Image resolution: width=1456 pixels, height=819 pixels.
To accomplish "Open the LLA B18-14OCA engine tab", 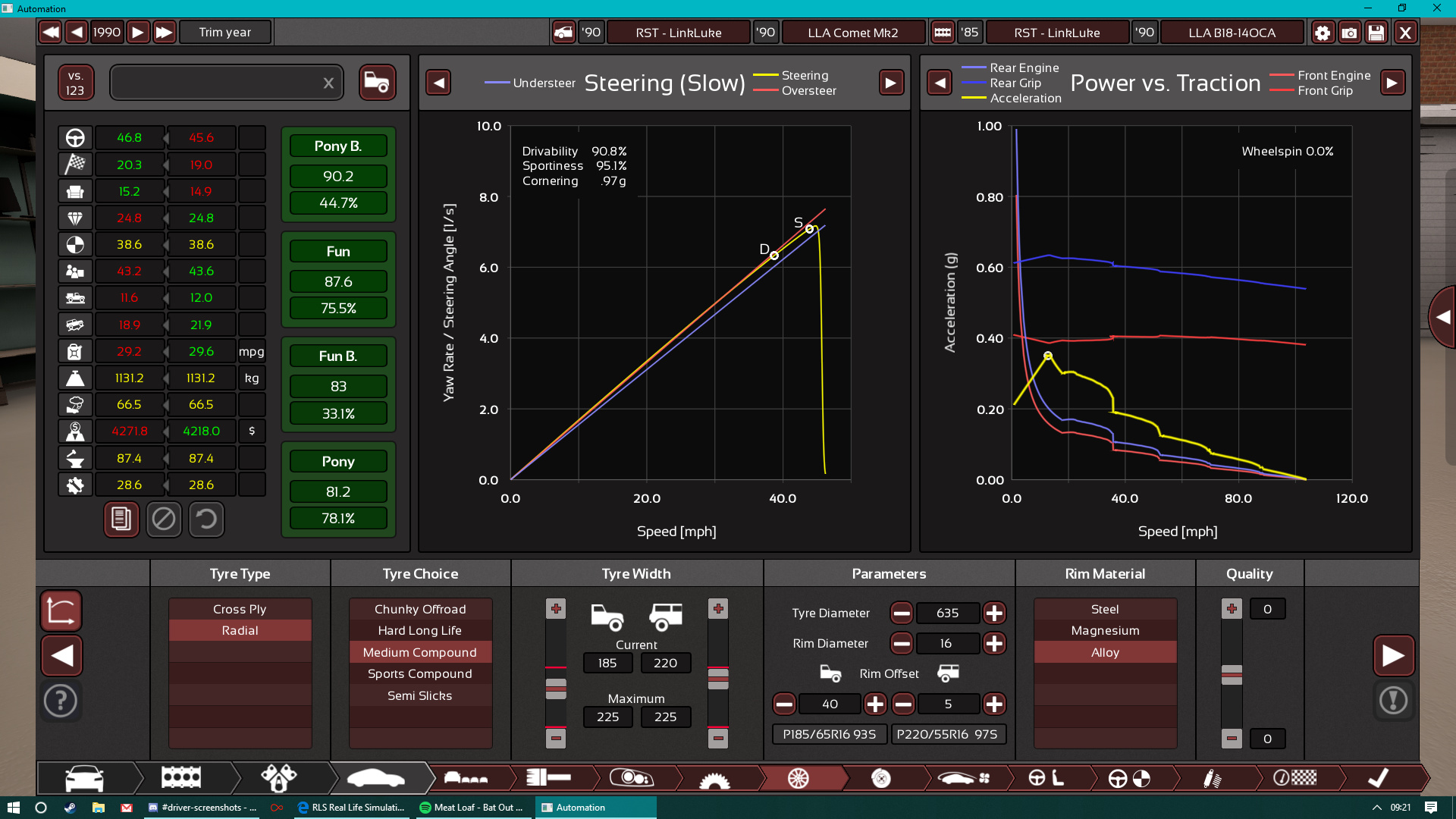I will point(1232,33).
